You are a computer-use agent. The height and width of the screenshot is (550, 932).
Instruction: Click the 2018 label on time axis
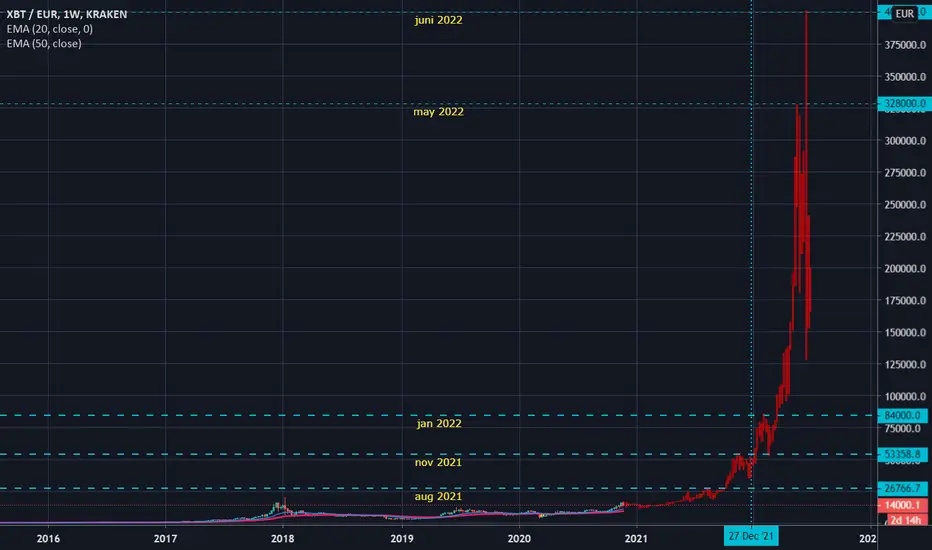coord(282,539)
